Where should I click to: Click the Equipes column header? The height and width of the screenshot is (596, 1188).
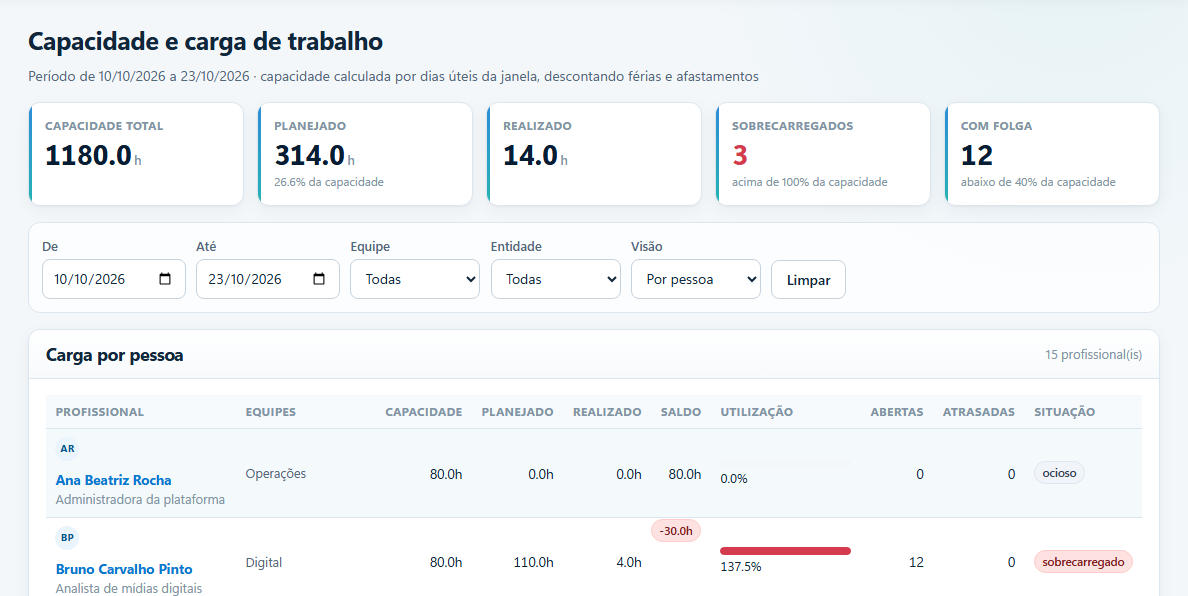pos(270,412)
